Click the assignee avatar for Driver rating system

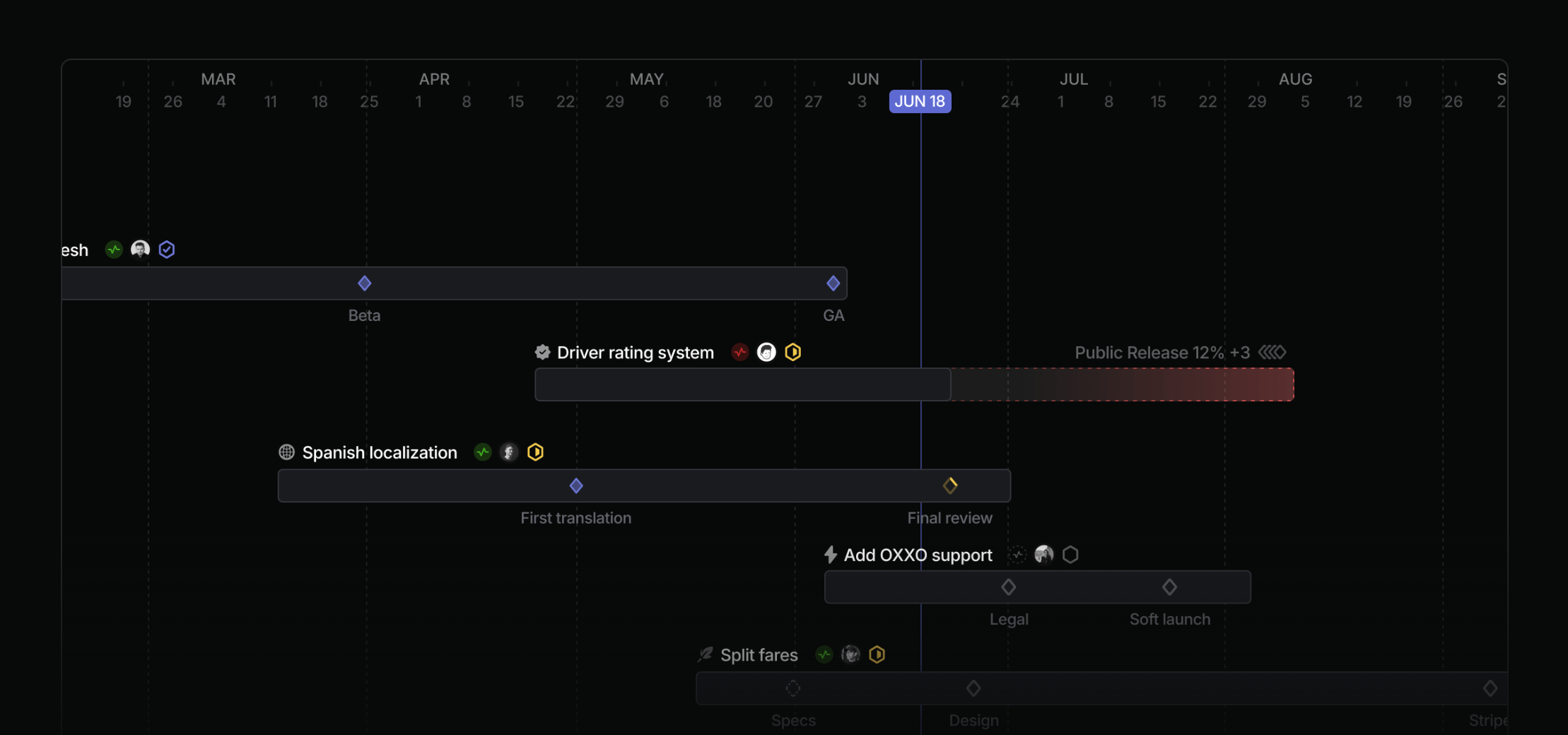(766, 352)
